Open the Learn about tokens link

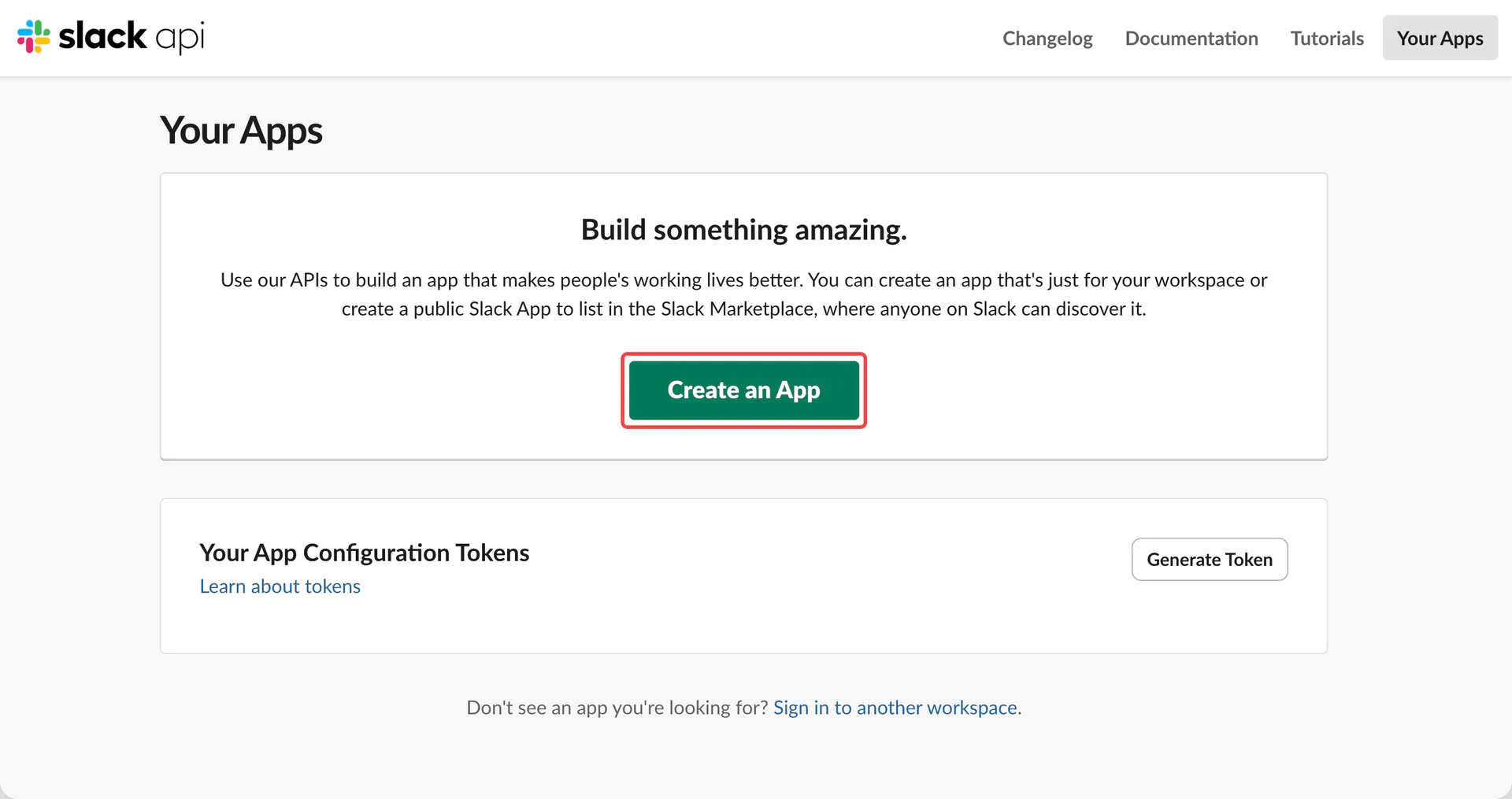coord(280,586)
